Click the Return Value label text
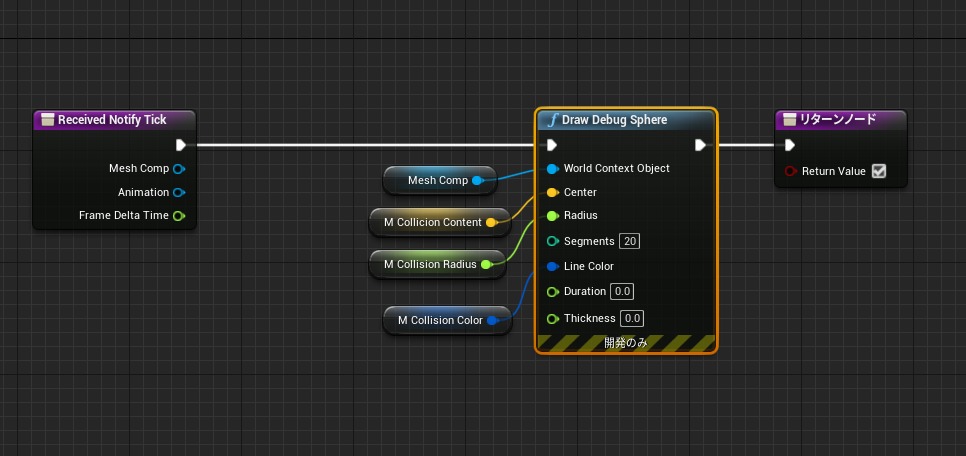966x456 pixels. pyautogui.click(x=834, y=171)
